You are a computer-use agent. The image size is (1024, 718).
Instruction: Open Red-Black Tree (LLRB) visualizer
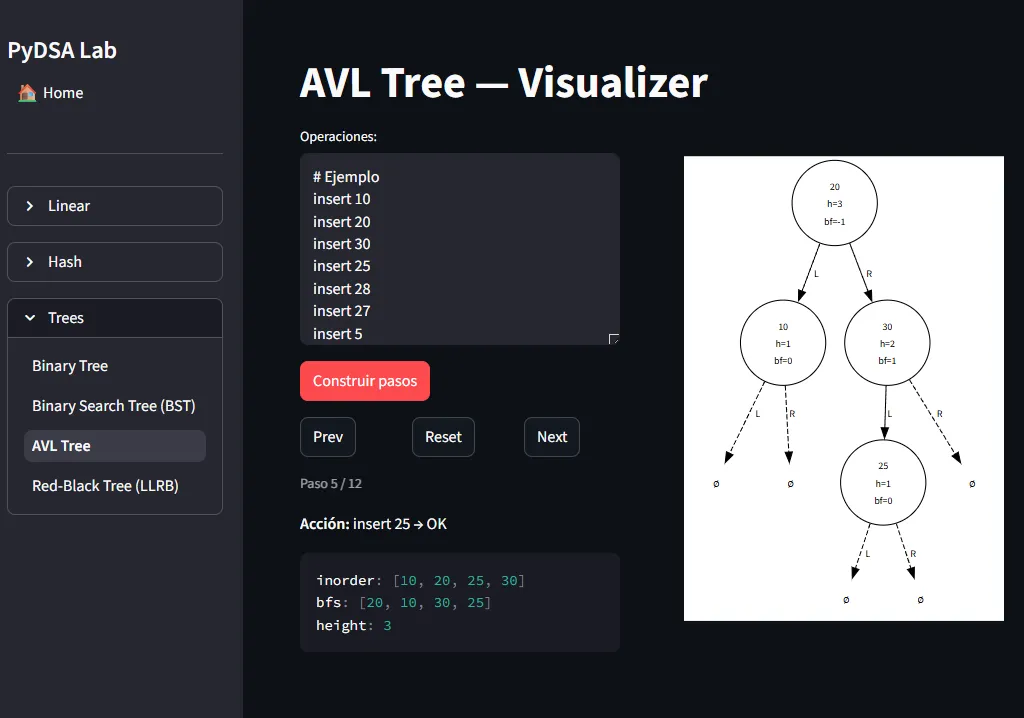pos(104,486)
